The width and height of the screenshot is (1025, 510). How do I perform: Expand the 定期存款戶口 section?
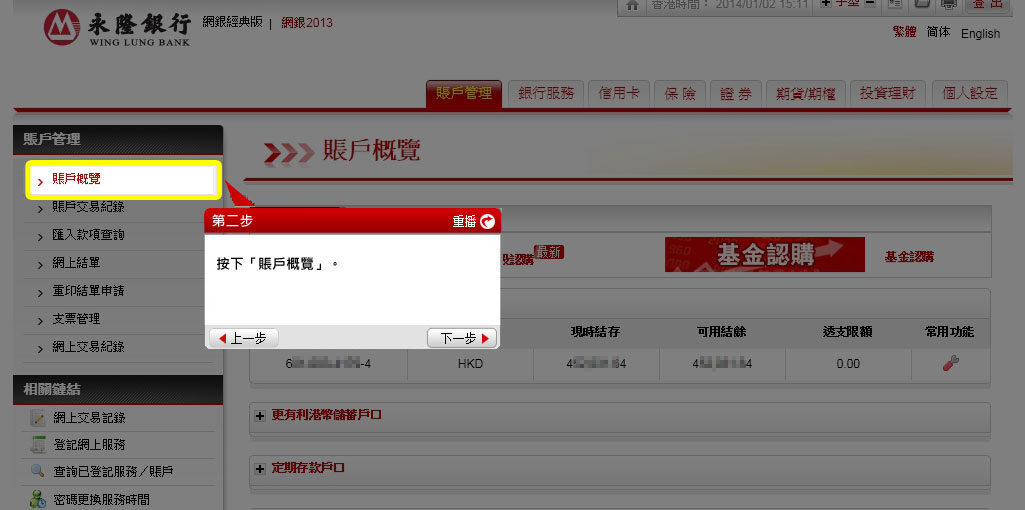click(x=260, y=468)
